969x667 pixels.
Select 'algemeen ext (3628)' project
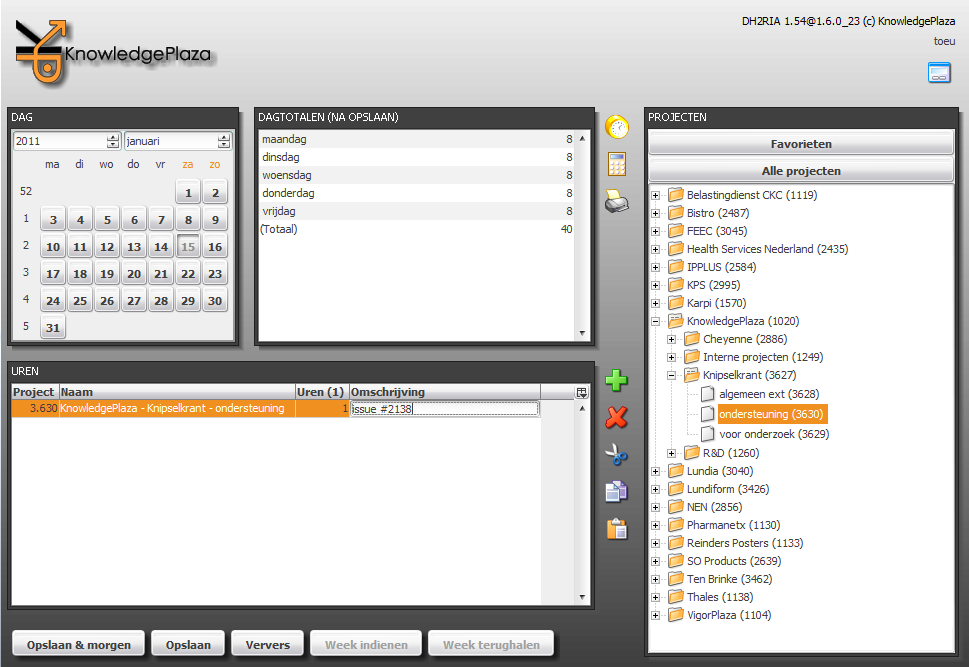769,394
